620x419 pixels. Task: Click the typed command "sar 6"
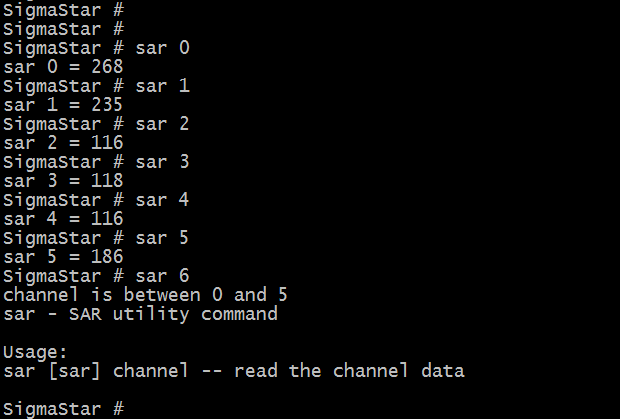point(162,275)
